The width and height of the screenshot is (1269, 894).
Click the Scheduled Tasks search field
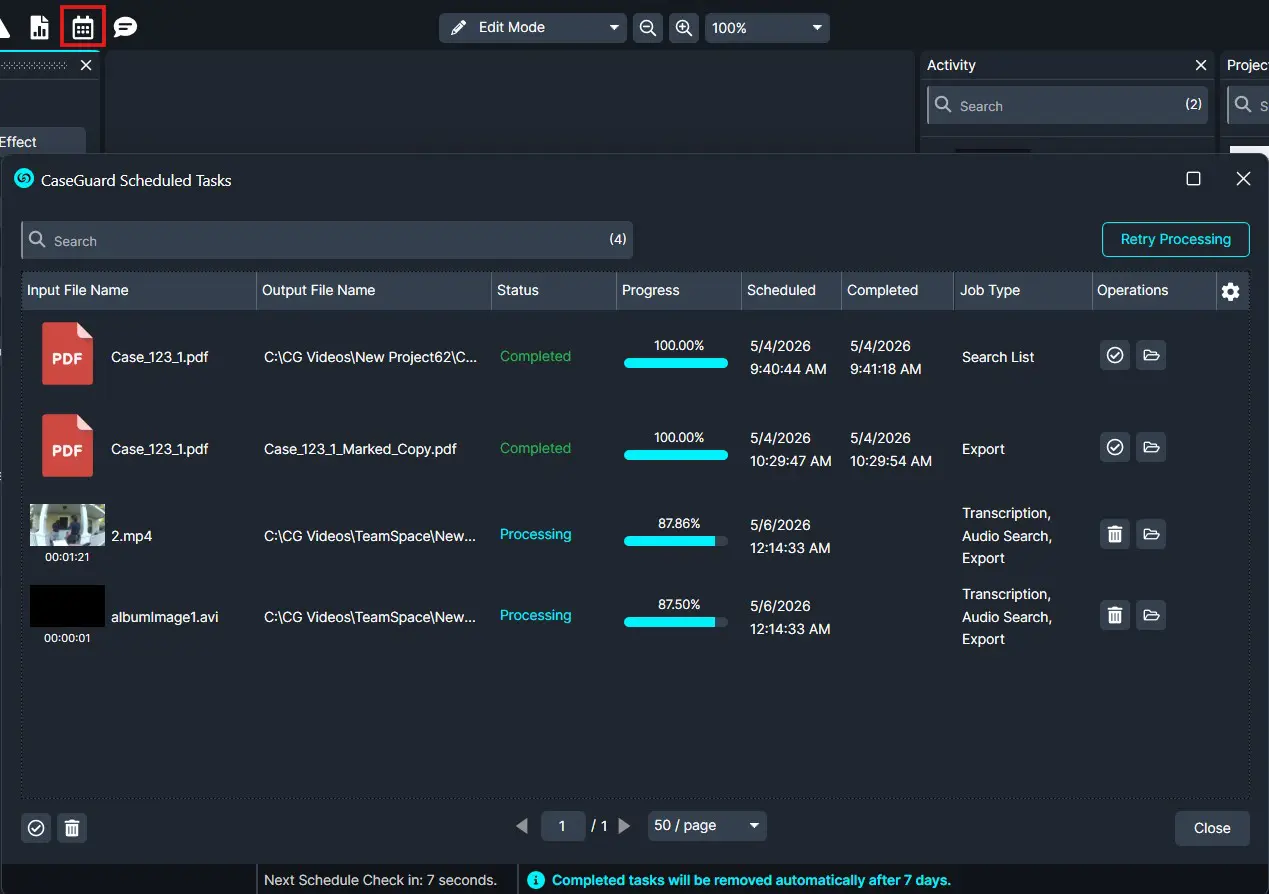327,240
